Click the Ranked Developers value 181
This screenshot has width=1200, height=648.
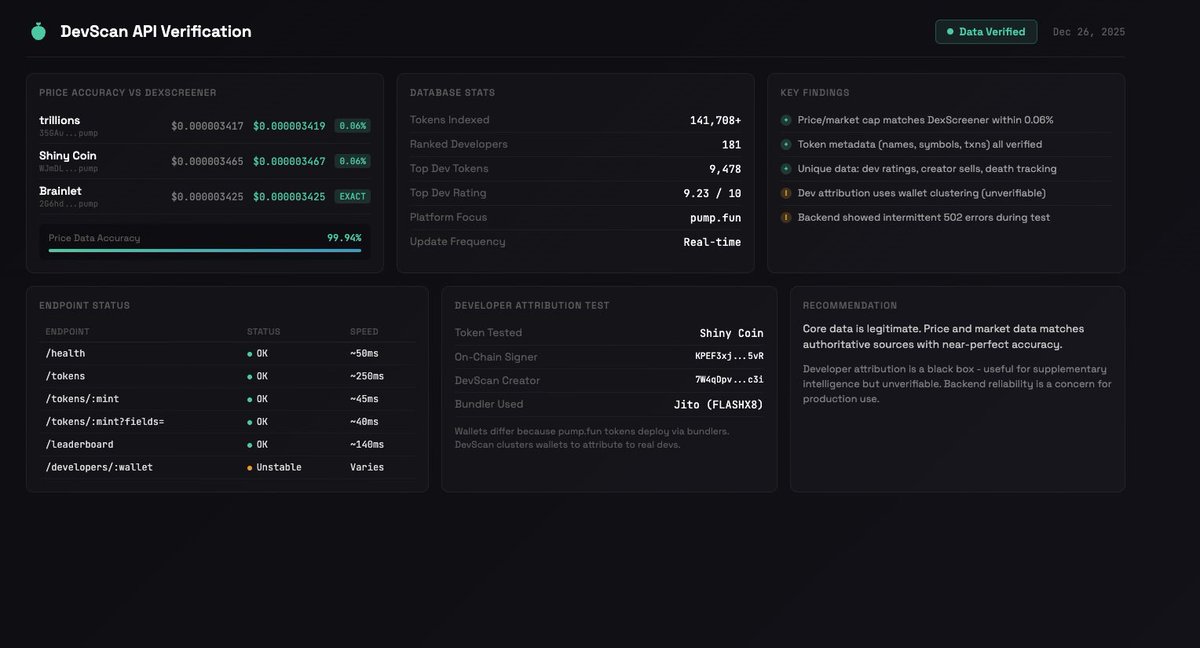pyautogui.click(x=732, y=144)
